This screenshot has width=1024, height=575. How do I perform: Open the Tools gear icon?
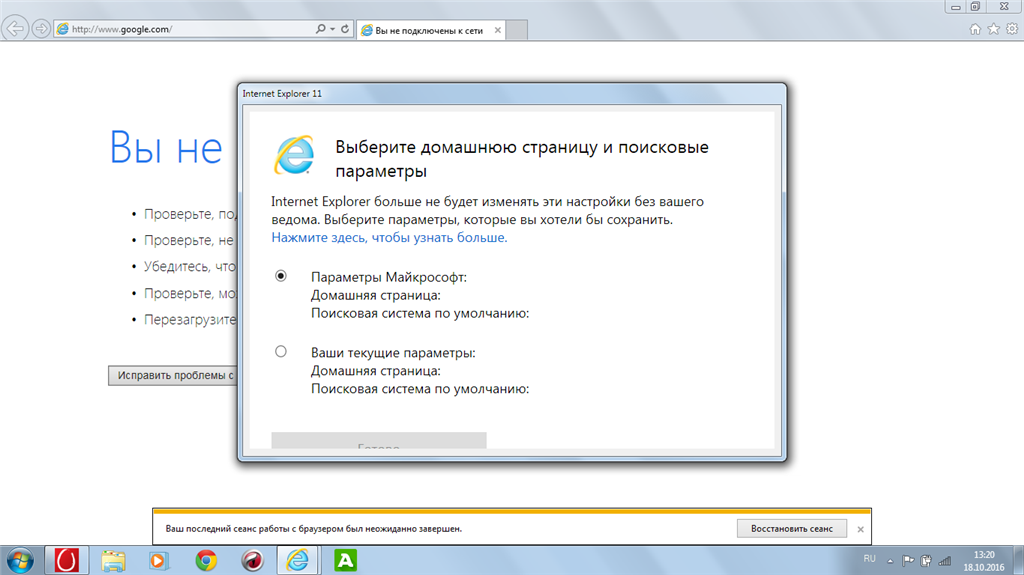pos(1012,29)
